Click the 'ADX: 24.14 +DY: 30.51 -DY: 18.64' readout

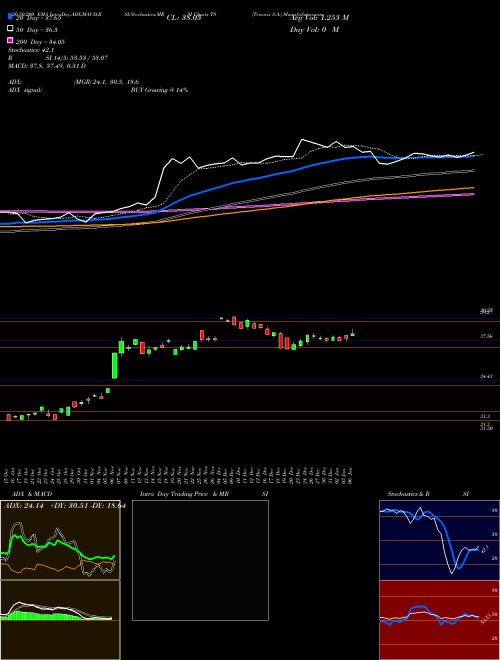click(65, 506)
